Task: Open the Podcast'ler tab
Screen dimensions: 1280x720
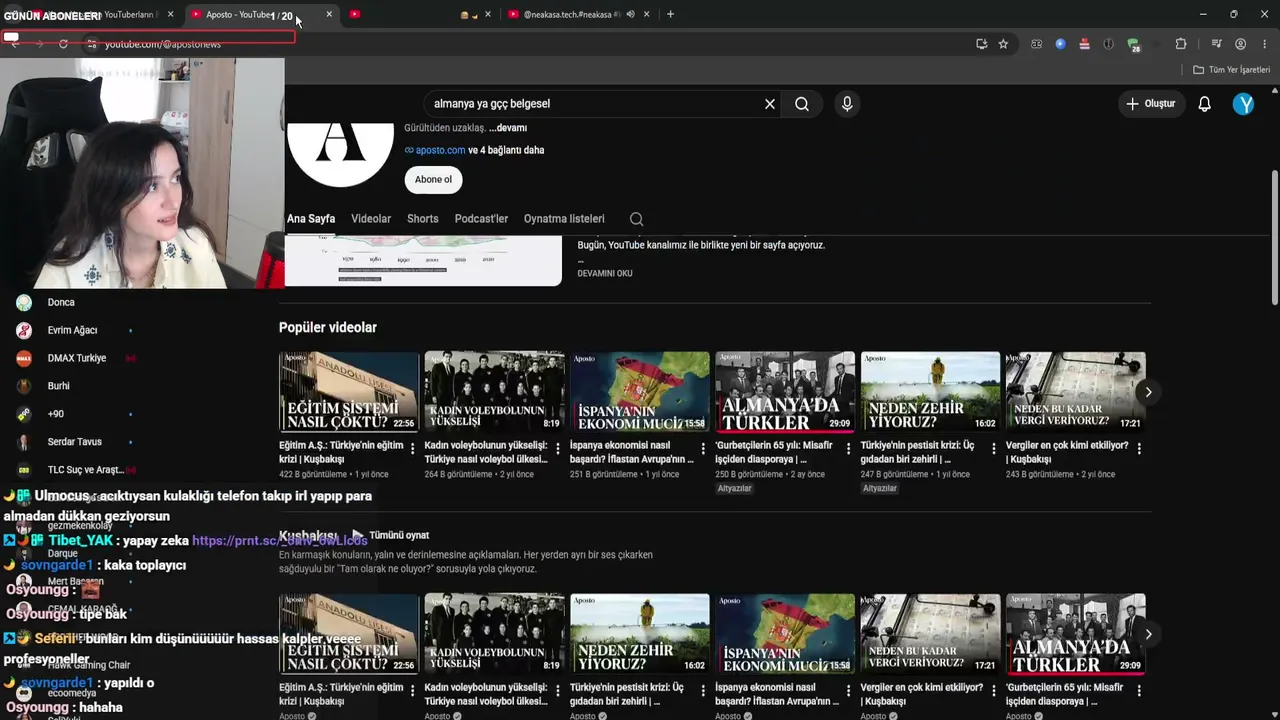Action: point(481,219)
